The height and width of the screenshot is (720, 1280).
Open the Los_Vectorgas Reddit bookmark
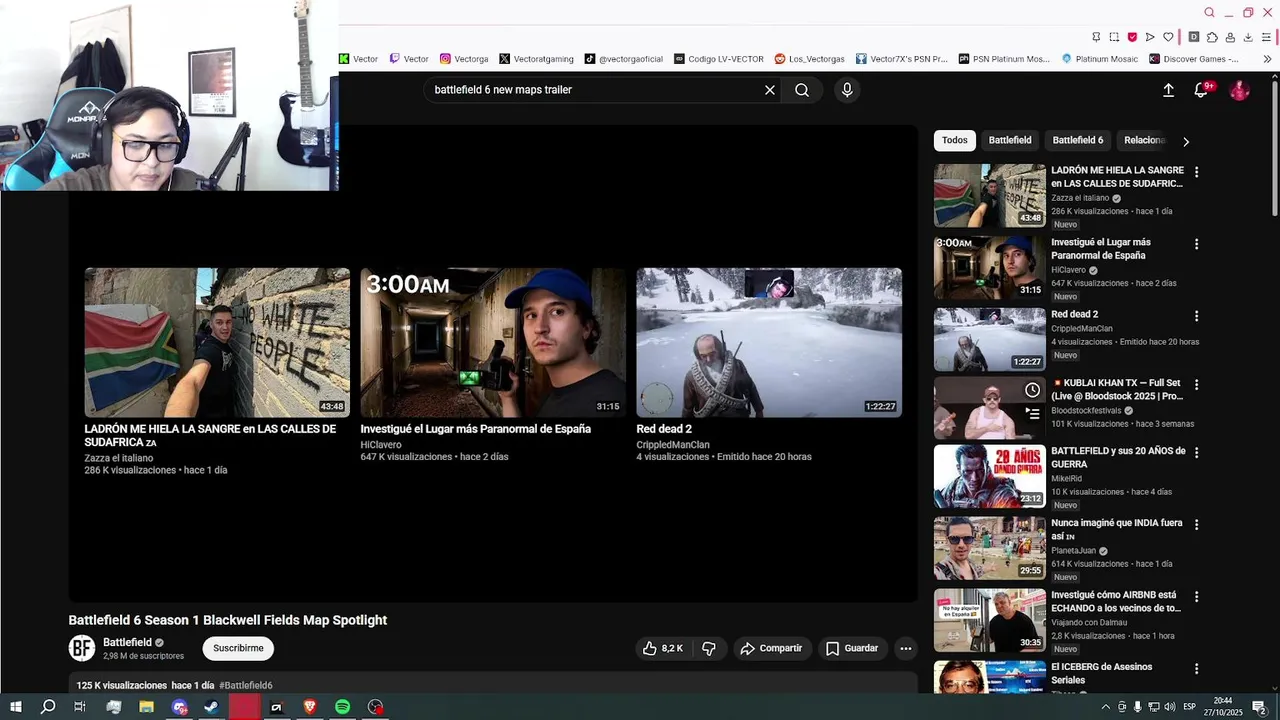(810, 59)
